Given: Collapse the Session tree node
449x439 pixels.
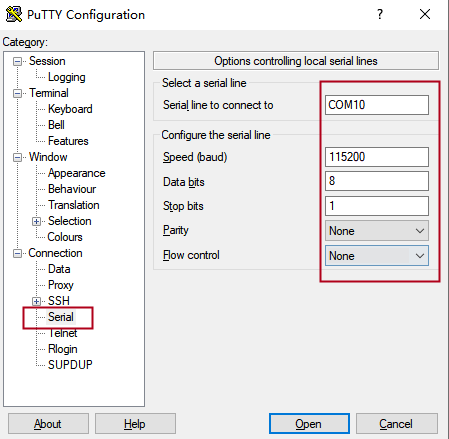Looking at the screenshot, I should (17, 61).
